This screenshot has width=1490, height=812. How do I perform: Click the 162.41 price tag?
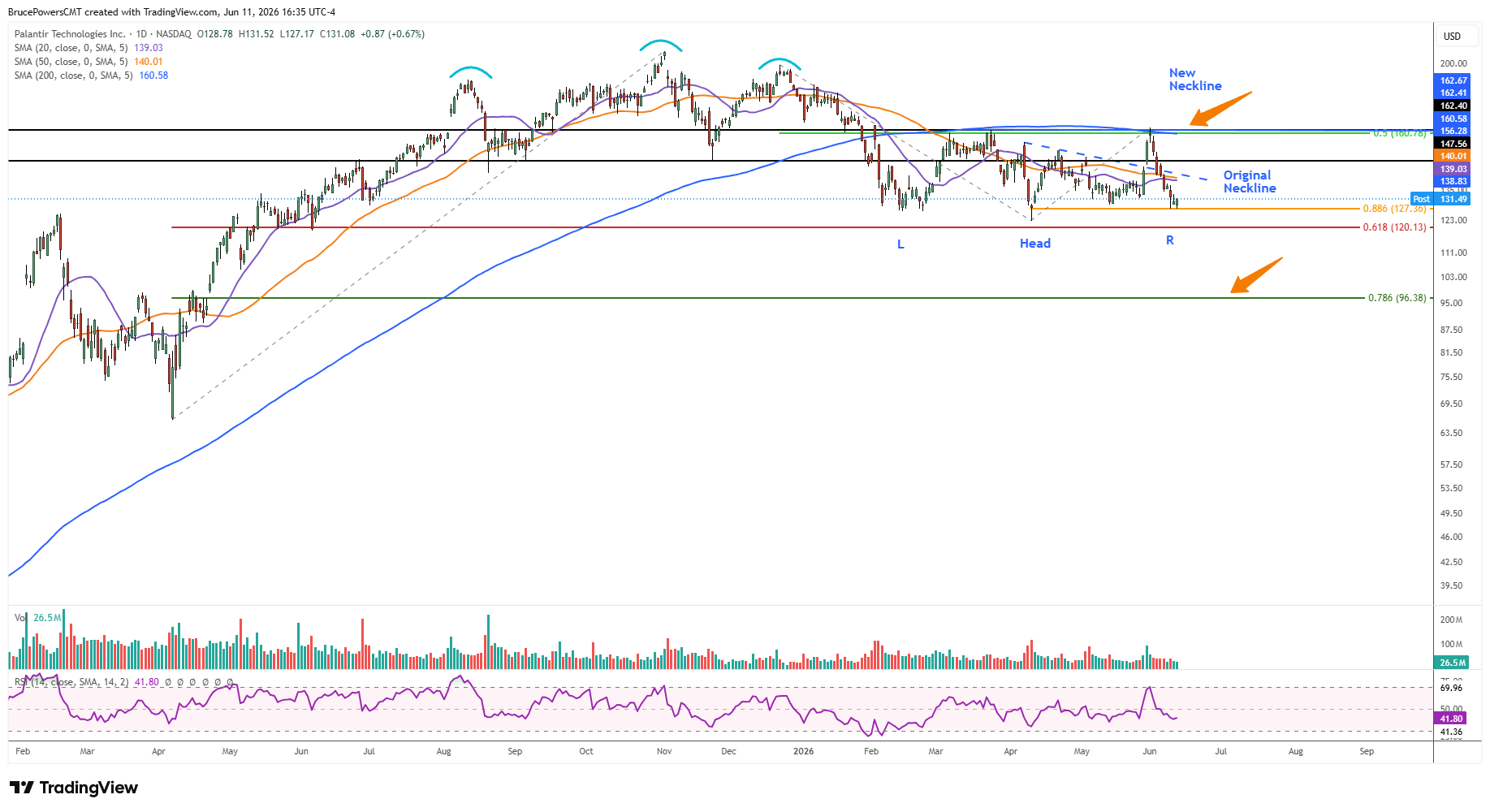pos(1453,93)
